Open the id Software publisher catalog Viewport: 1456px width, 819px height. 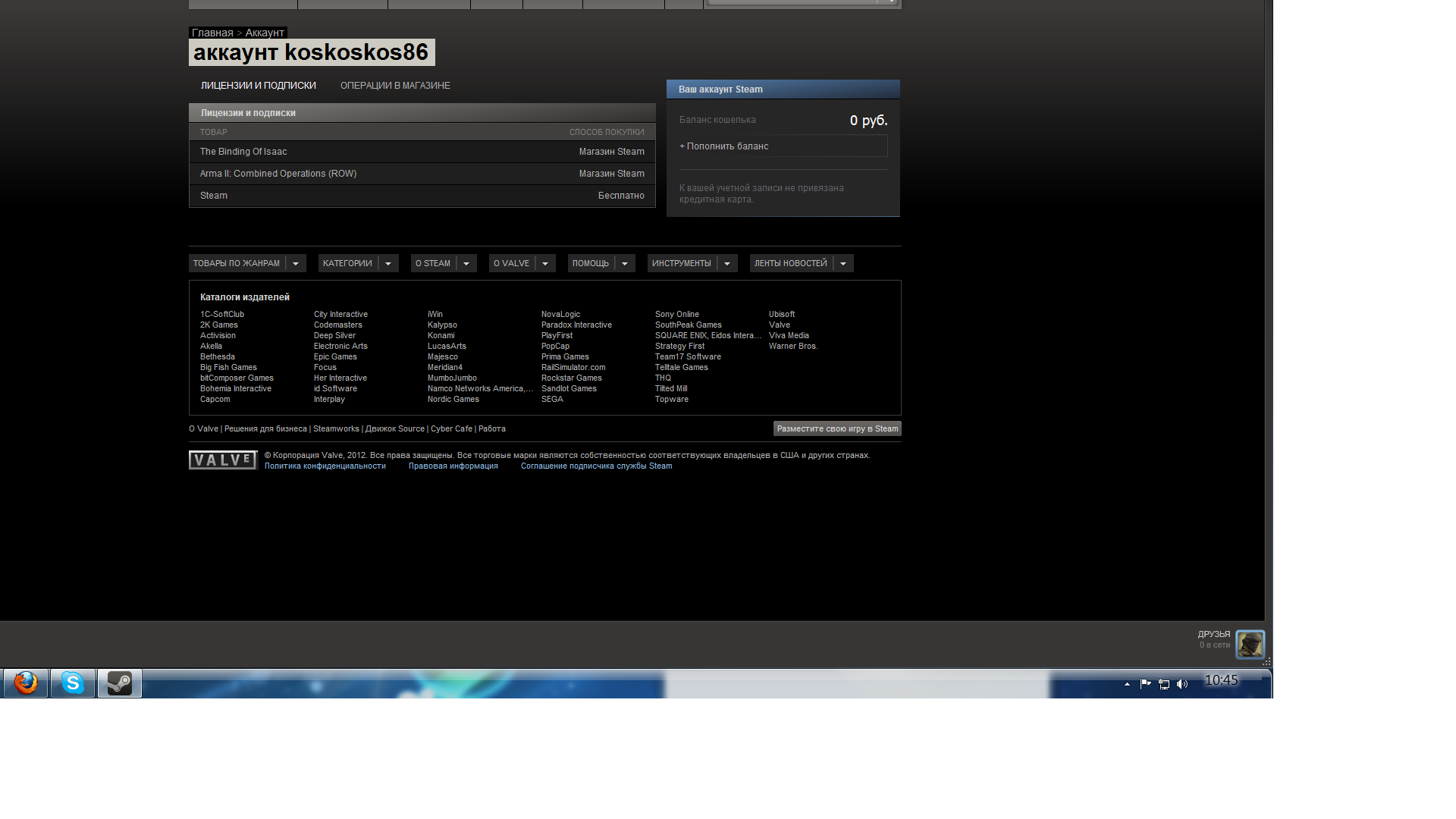pos(335,388)
